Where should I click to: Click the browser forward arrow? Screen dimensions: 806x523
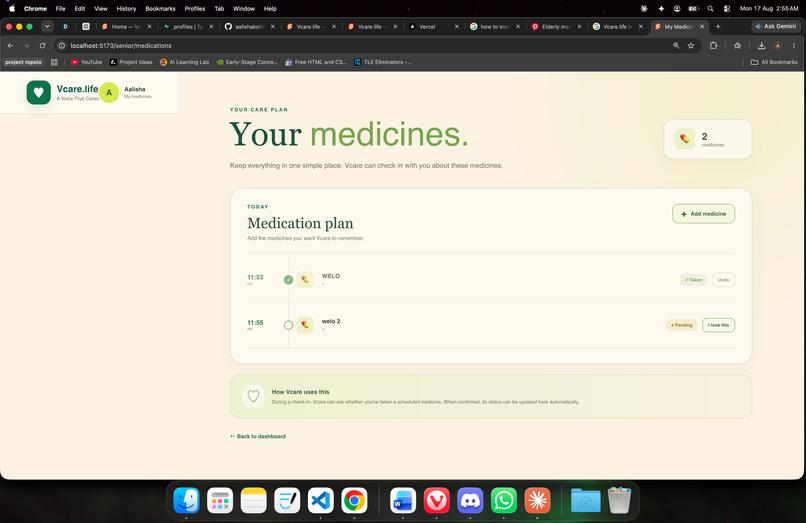click(27, 46)
